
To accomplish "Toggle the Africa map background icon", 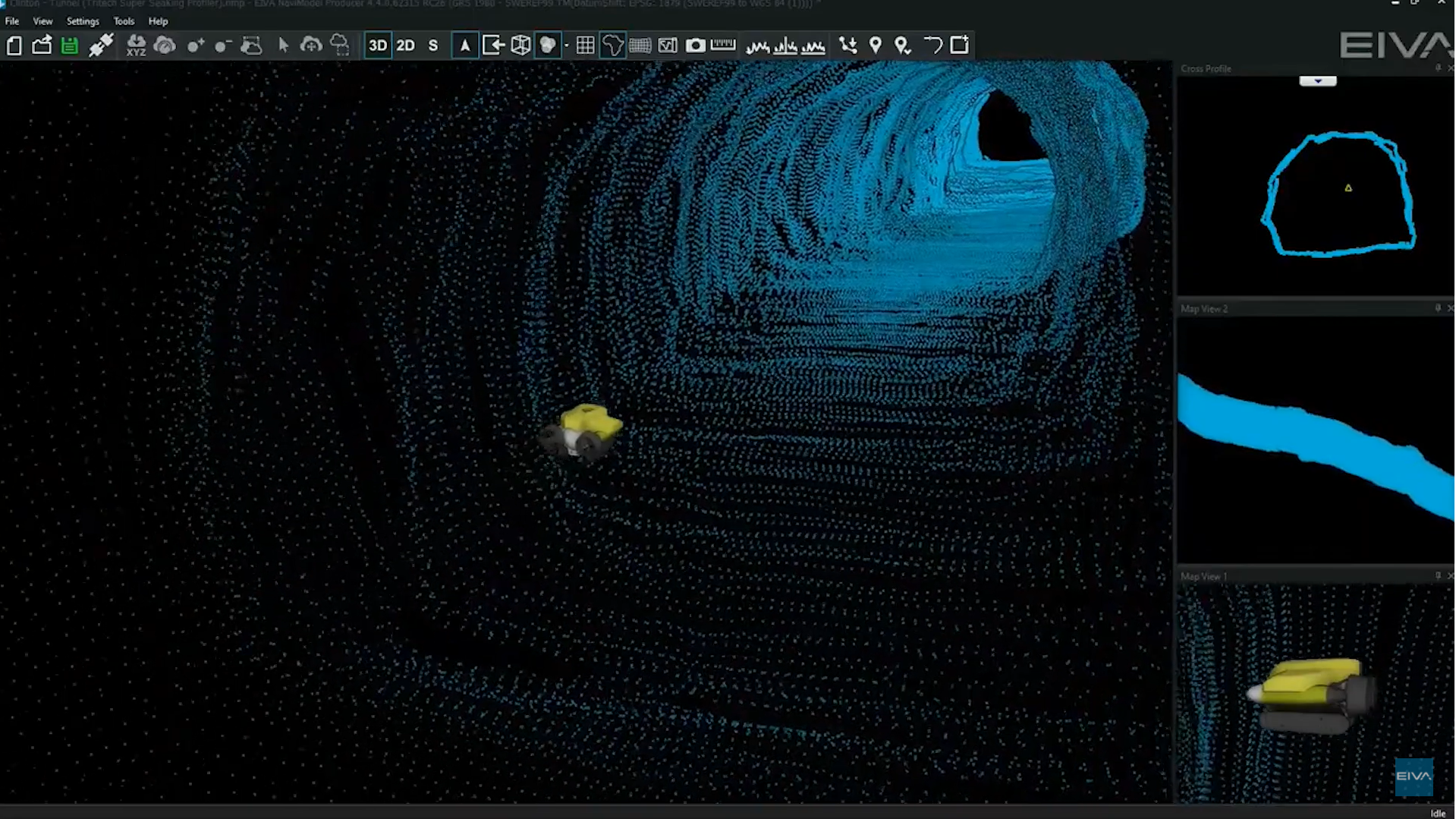I will point(612,46).
